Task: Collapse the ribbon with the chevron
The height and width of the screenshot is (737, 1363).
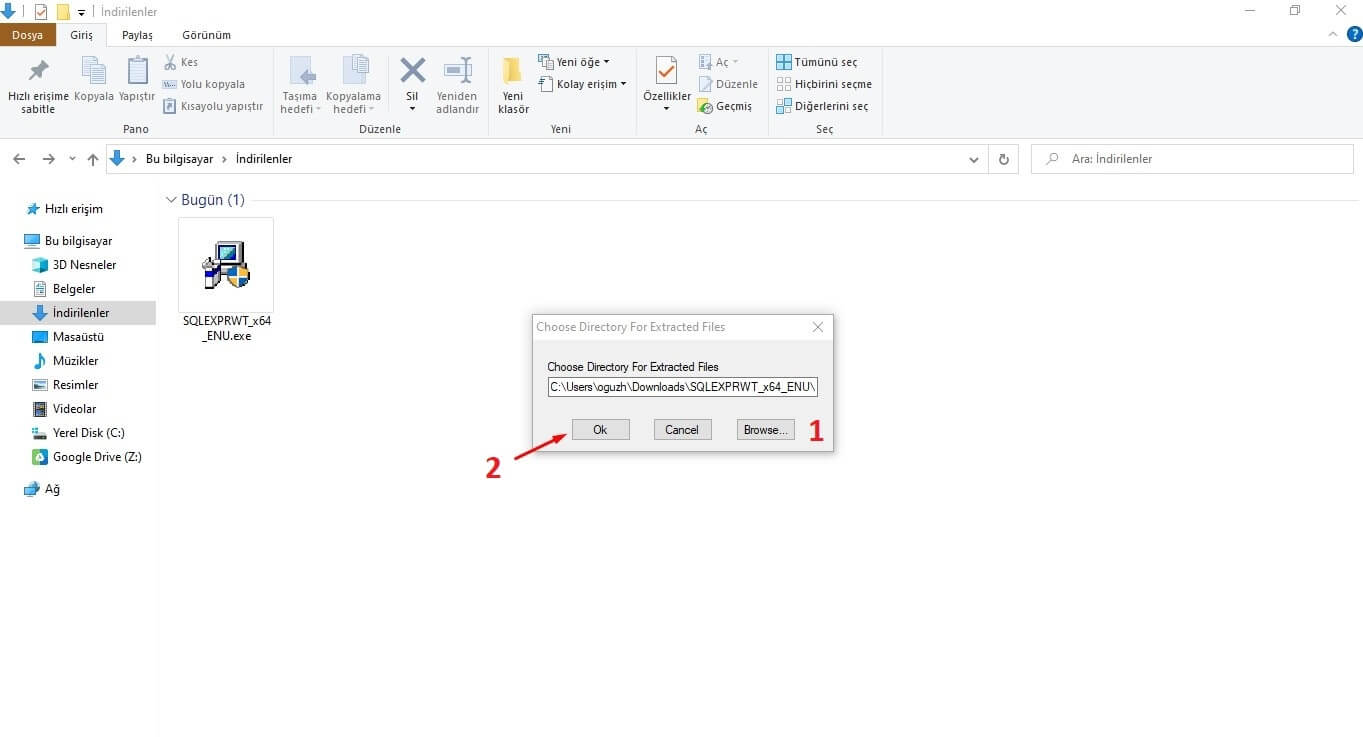Action: [1331, 35]
